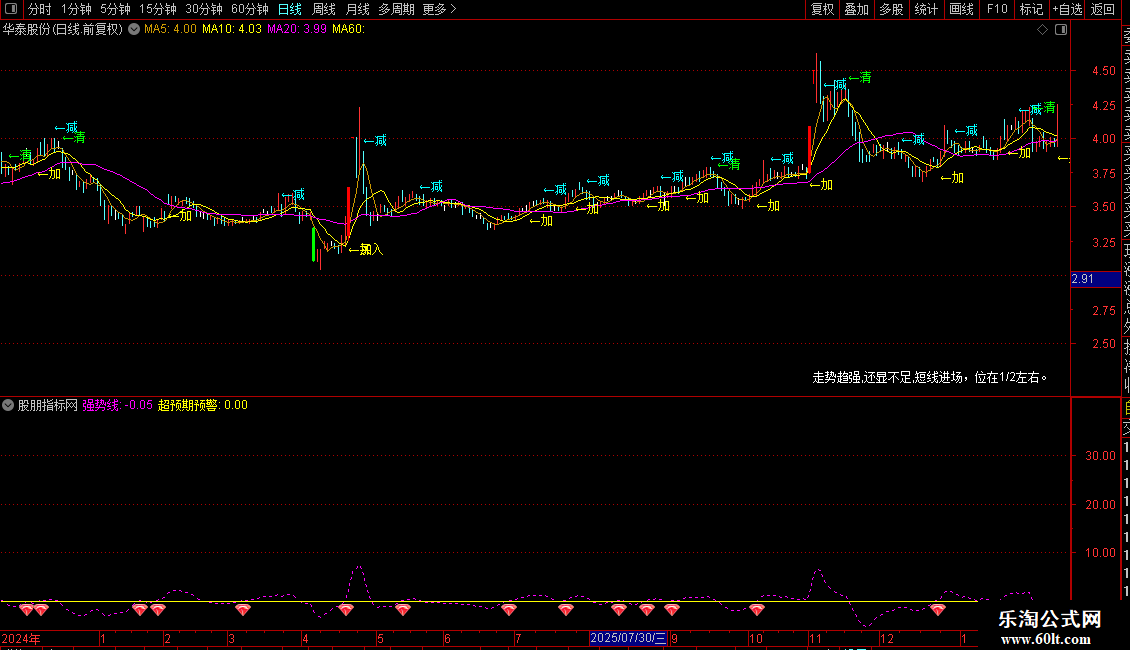Click the red gem marker in October section
Image resolution: width=1130 pixels, height=650 pixels.
pyautogui.click(x=756, y=610)
